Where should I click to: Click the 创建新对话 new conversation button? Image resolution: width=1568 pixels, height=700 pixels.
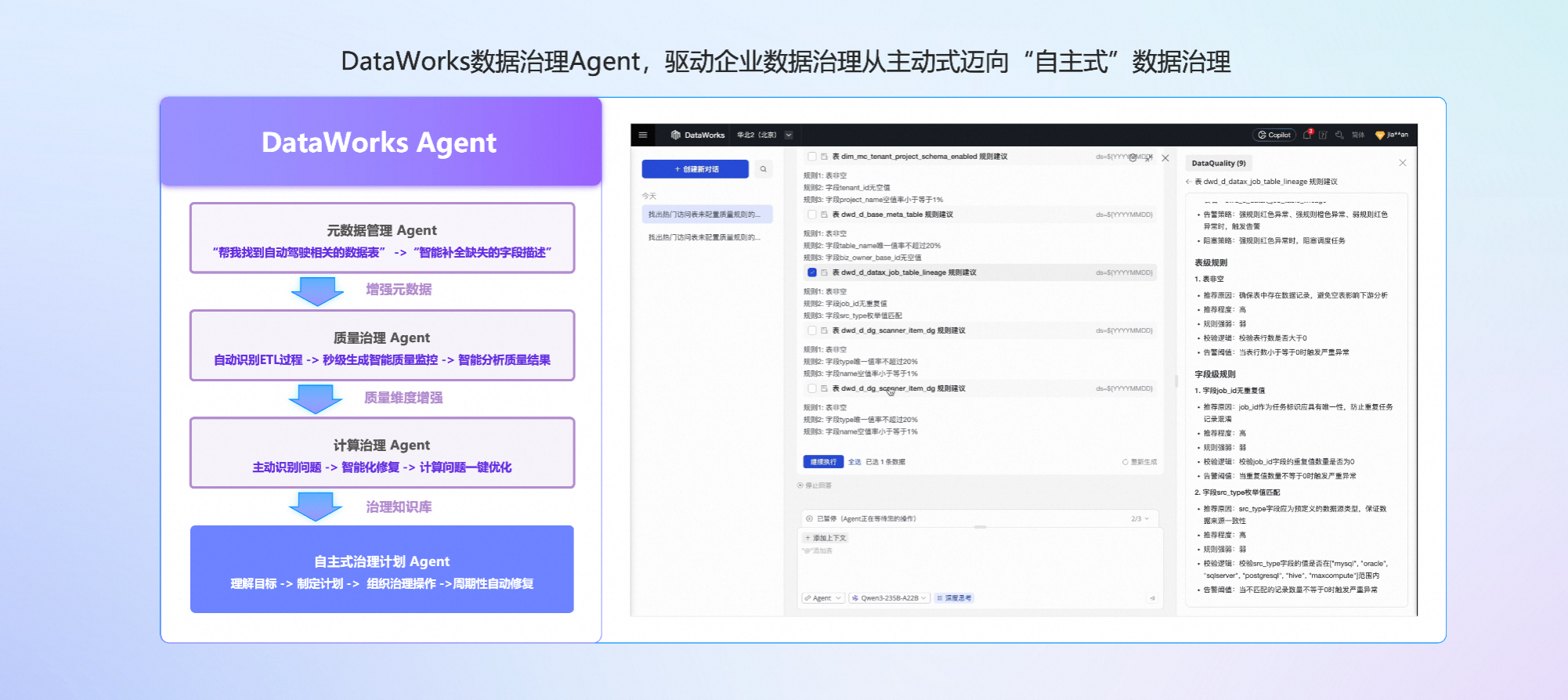coord(695,169)
